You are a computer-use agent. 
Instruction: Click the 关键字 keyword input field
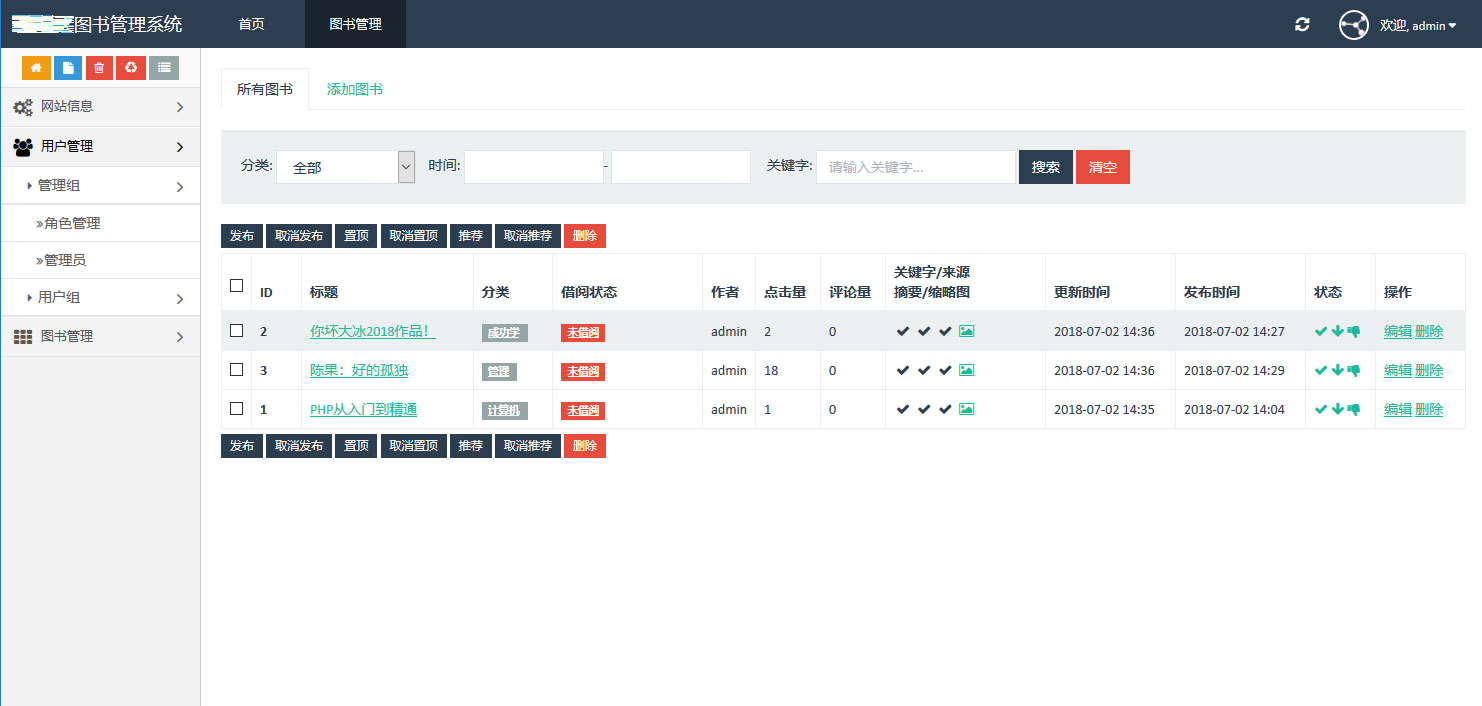(915, 167)
